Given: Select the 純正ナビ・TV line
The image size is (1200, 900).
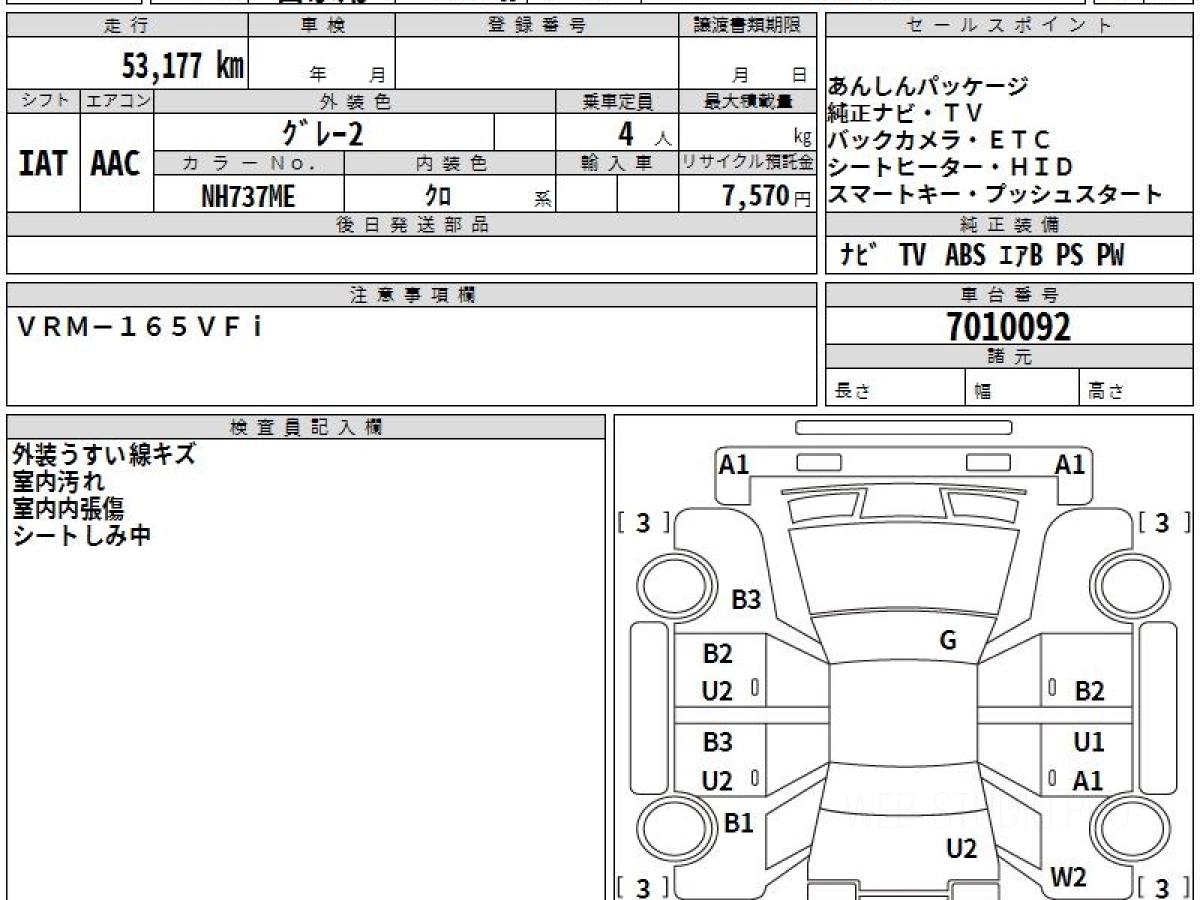Looking at the screenshot, I should (906, 113).
